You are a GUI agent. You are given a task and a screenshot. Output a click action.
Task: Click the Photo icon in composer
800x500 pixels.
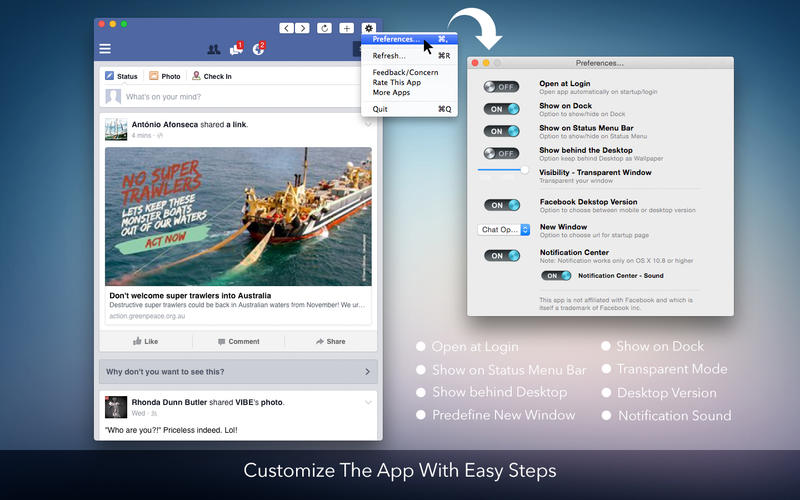[154, 76]
